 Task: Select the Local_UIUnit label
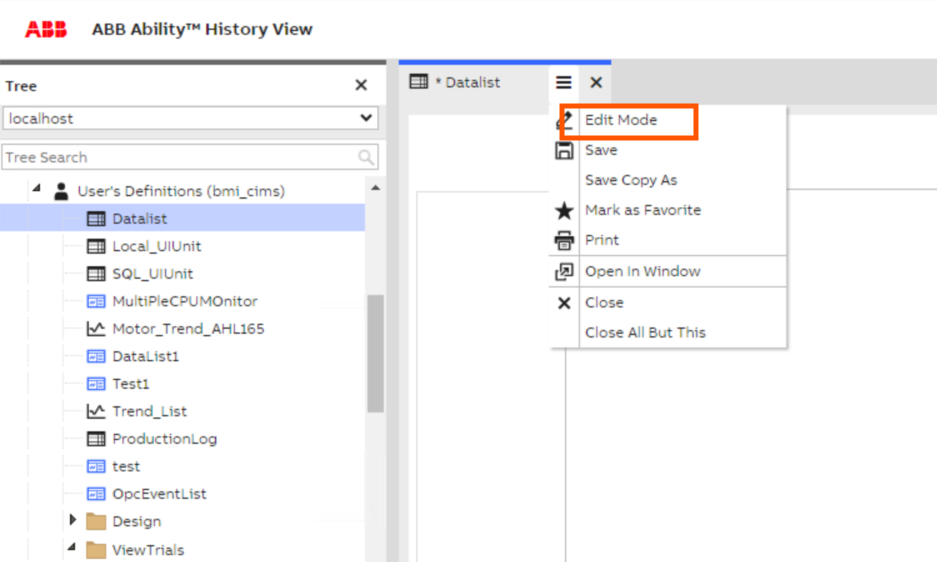(x=157, y=246)
